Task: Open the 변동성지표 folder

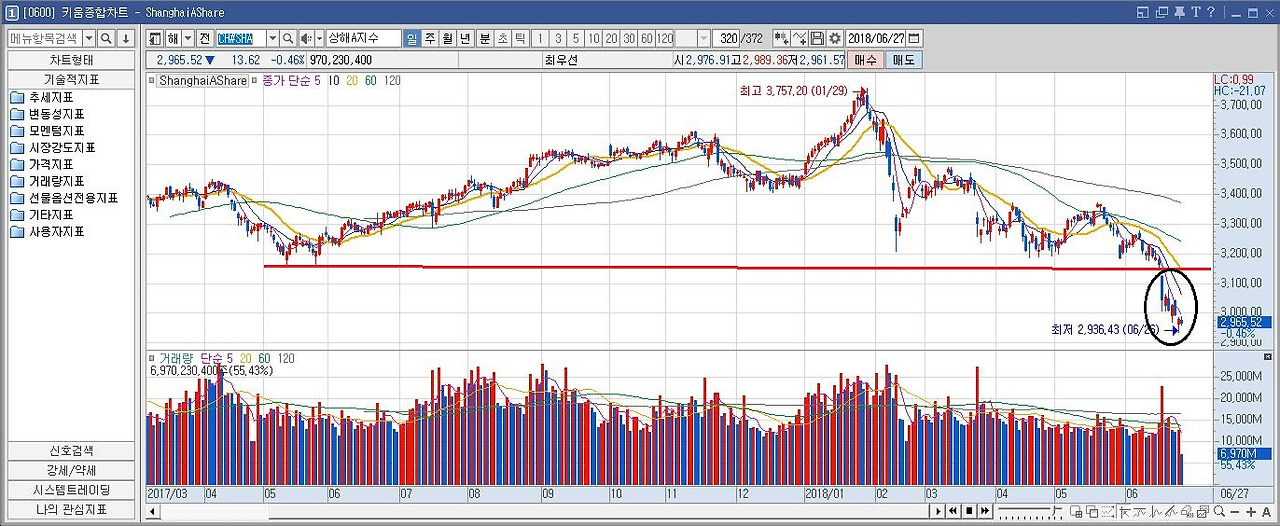Action: [47, 114]
